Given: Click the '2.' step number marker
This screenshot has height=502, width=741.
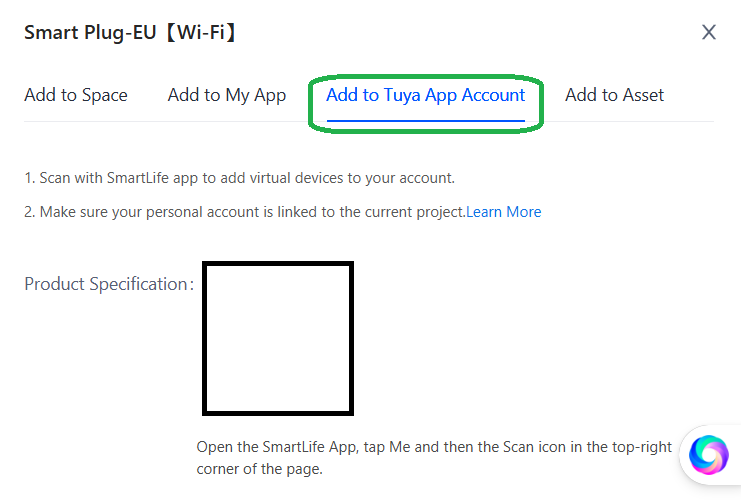Looking at the screenshot, I should [30, 212].
